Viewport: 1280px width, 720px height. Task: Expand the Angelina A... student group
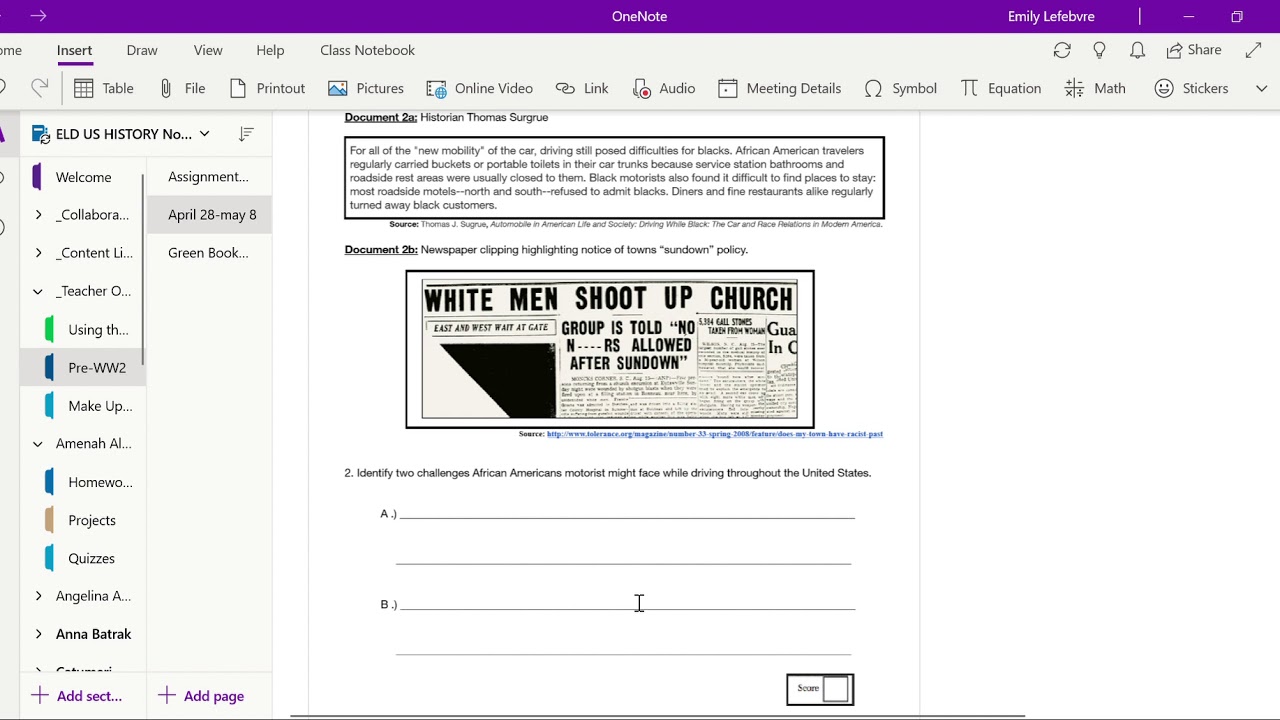coord(38,596)
